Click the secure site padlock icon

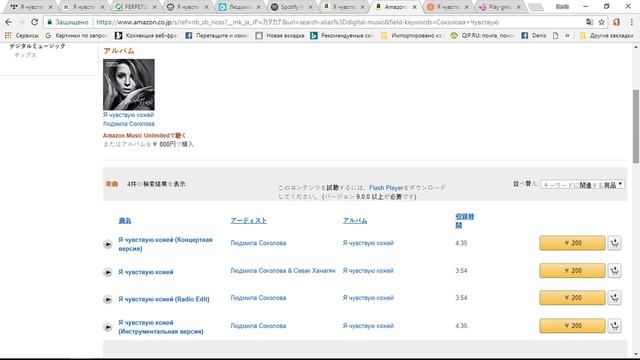coord(50,22)
